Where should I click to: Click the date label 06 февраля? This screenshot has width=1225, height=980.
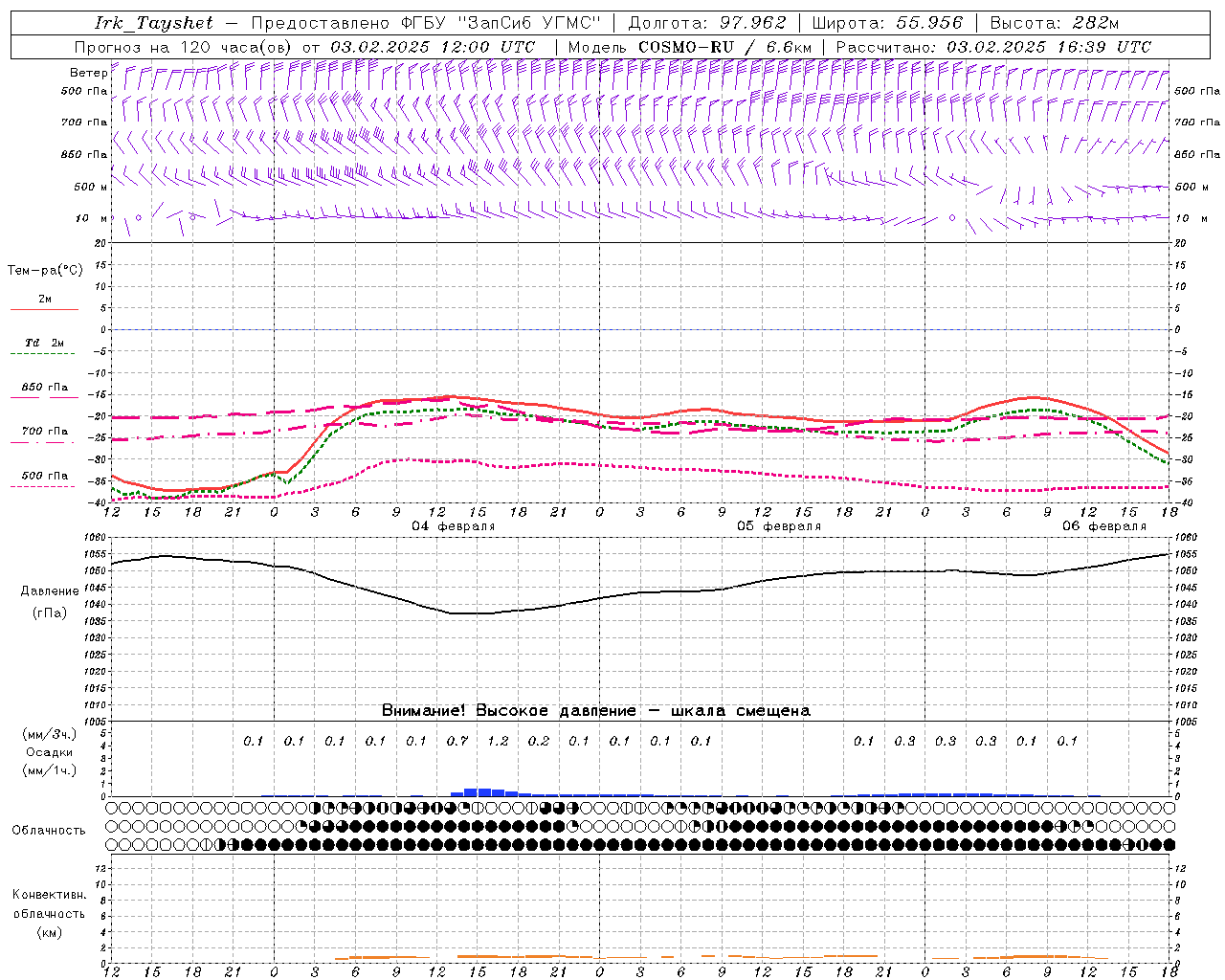pyautogui.click(x=1104, y=526)
